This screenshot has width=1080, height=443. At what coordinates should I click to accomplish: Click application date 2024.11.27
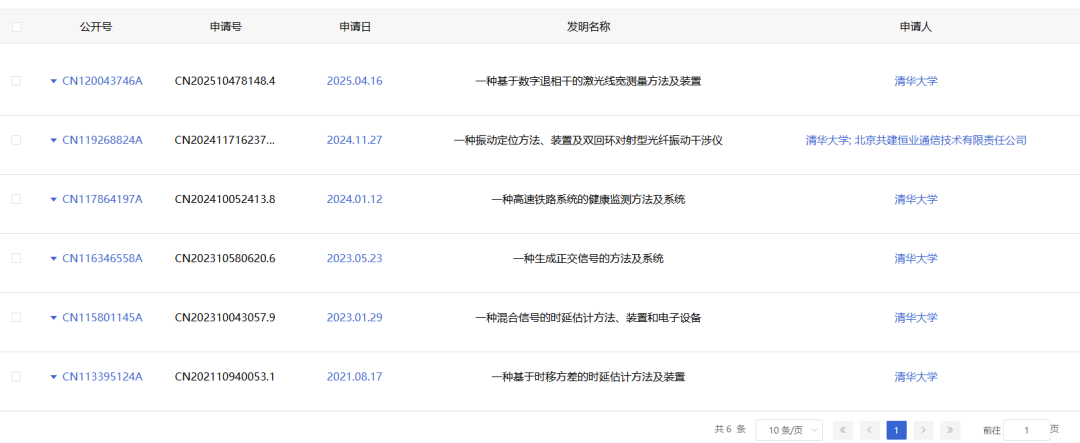point(355,140)
